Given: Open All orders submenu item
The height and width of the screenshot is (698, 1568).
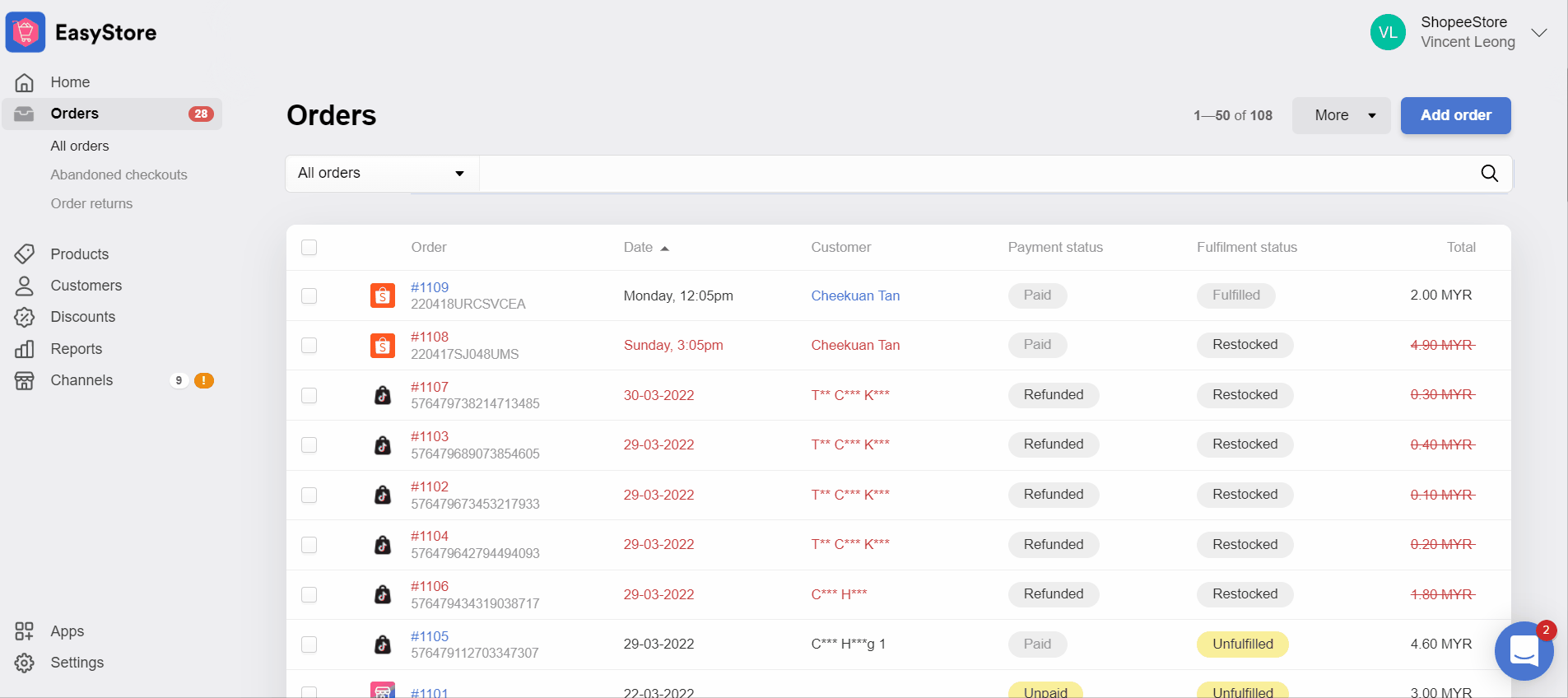Looking at the screenshot, I should pos(80,146).
